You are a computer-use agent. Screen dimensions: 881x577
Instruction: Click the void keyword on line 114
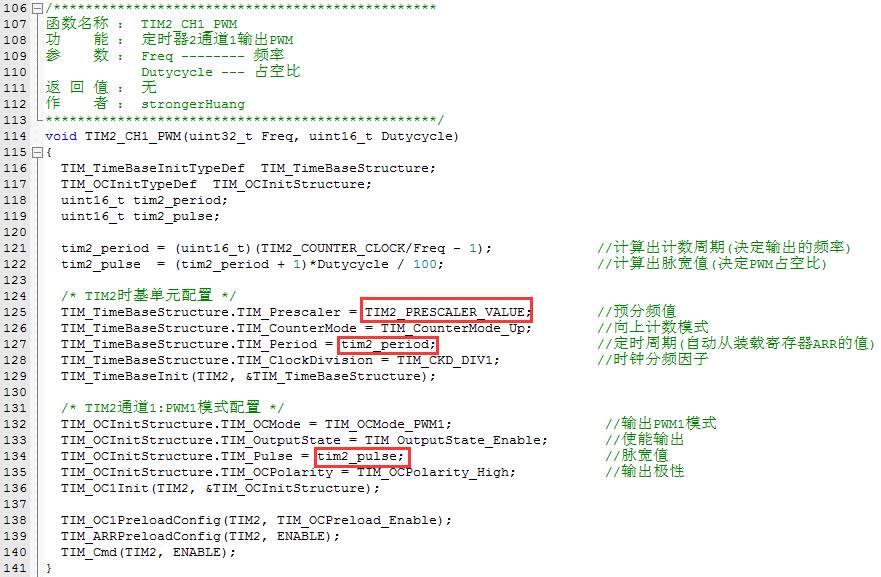pyautogui.click(x=61, y=137)
